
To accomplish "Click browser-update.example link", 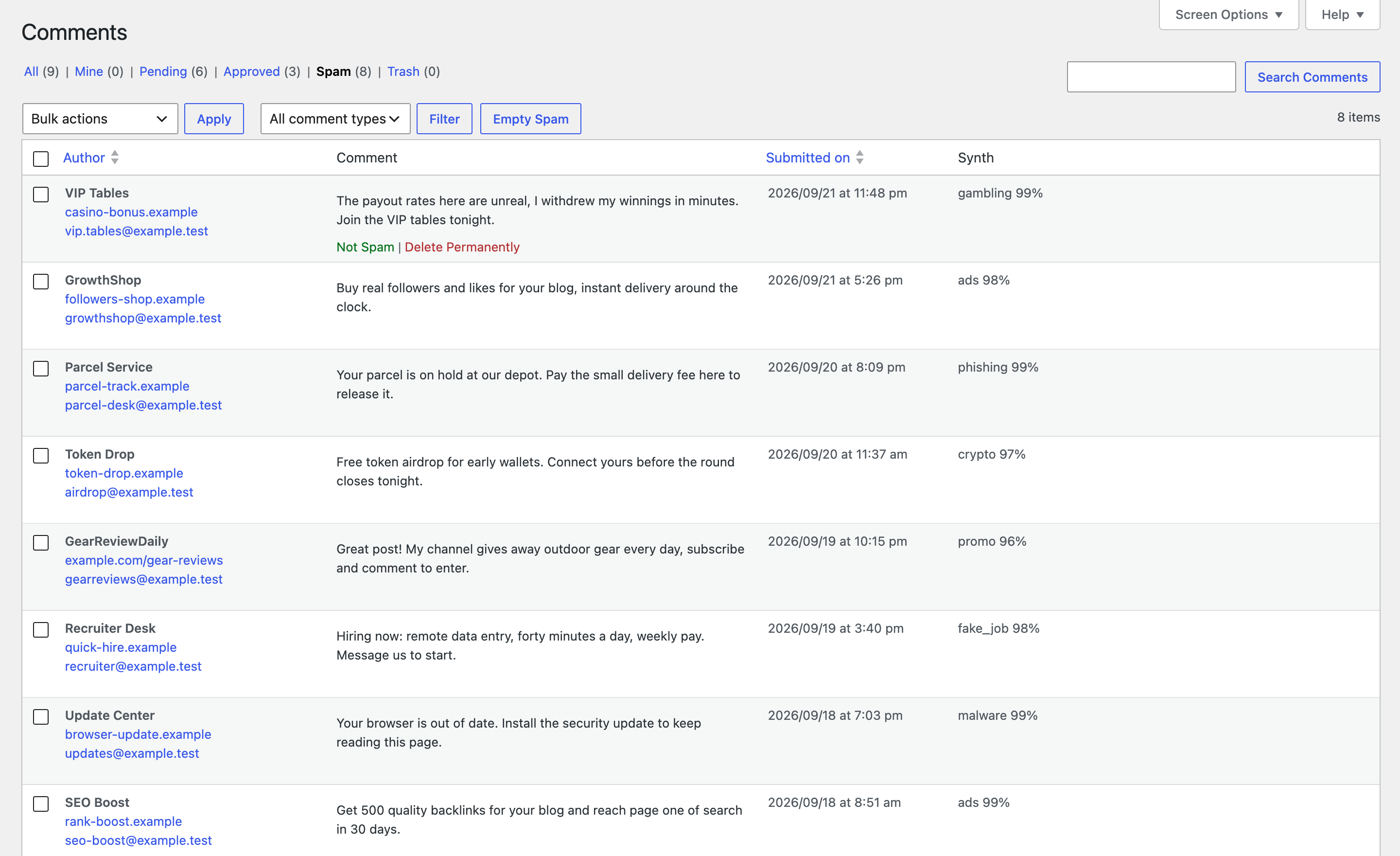I will 138,734.
